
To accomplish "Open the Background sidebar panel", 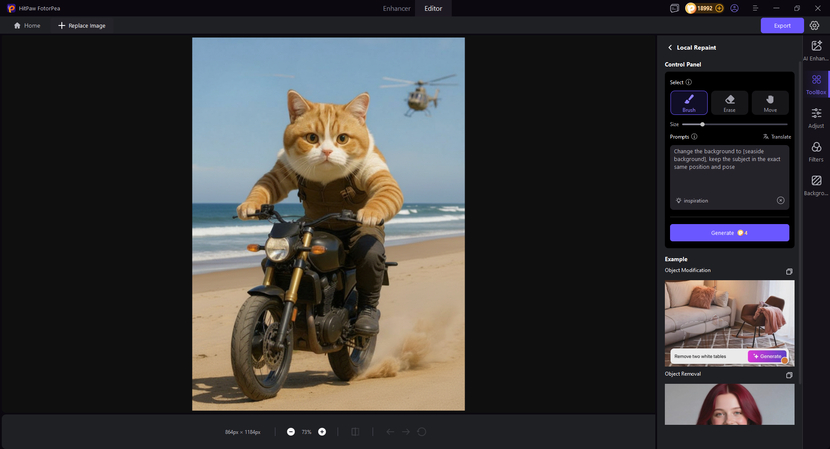I will coord(816,185).
